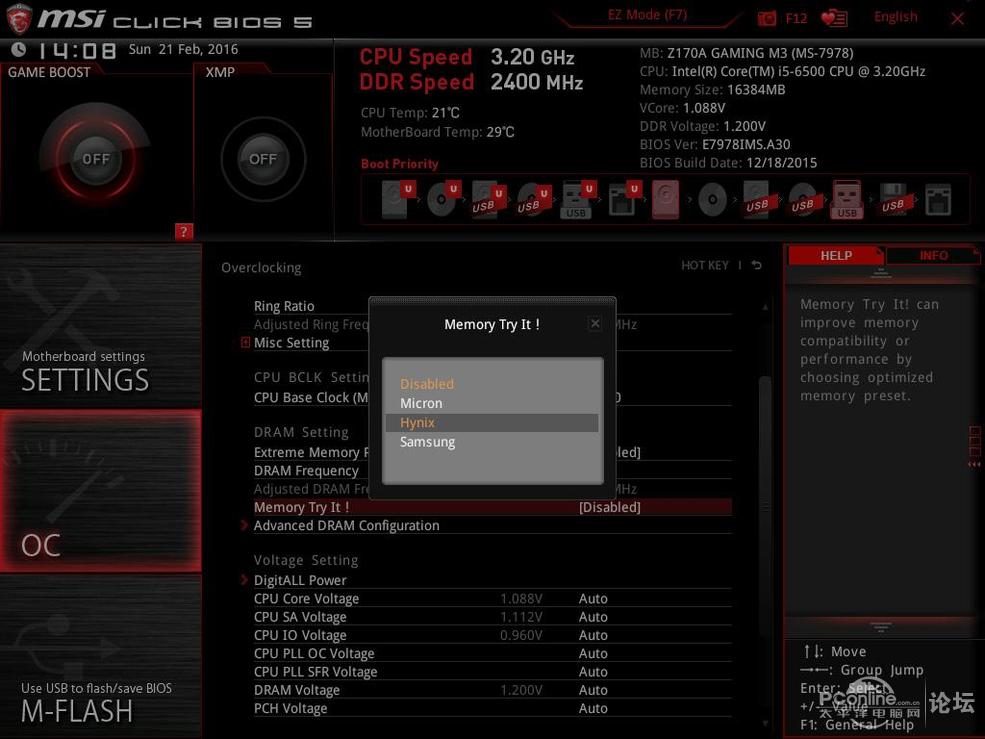This screenshot has width=985, height=739.
Task: Click 'MotherBoard Temp: 29°C' reading
Action: (x=437, y=132)
